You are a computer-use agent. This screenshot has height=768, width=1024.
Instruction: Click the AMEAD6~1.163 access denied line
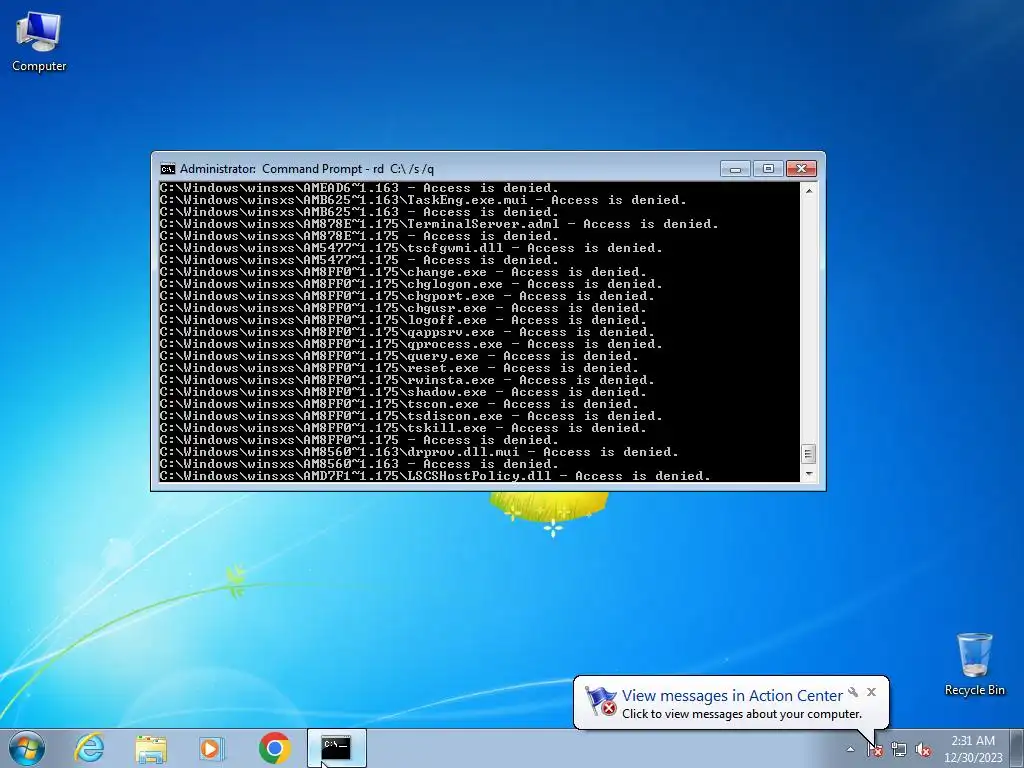(x=359, y=188)
